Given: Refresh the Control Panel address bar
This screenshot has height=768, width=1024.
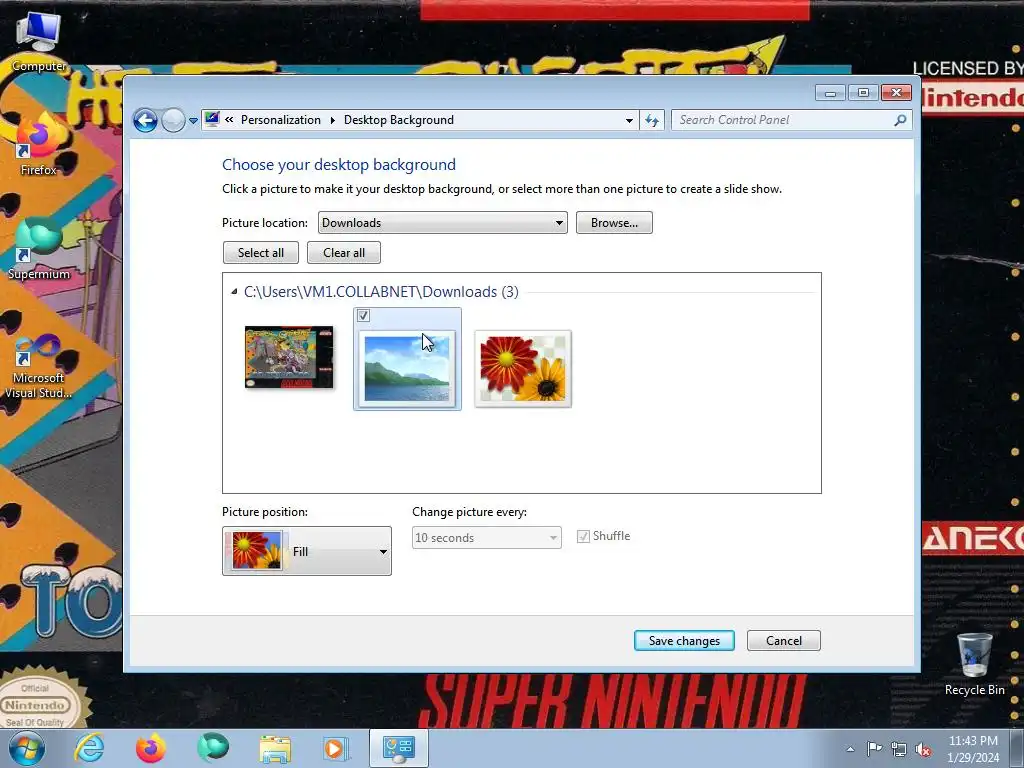Looking at the screenshot, I should [x=652, y=120].
